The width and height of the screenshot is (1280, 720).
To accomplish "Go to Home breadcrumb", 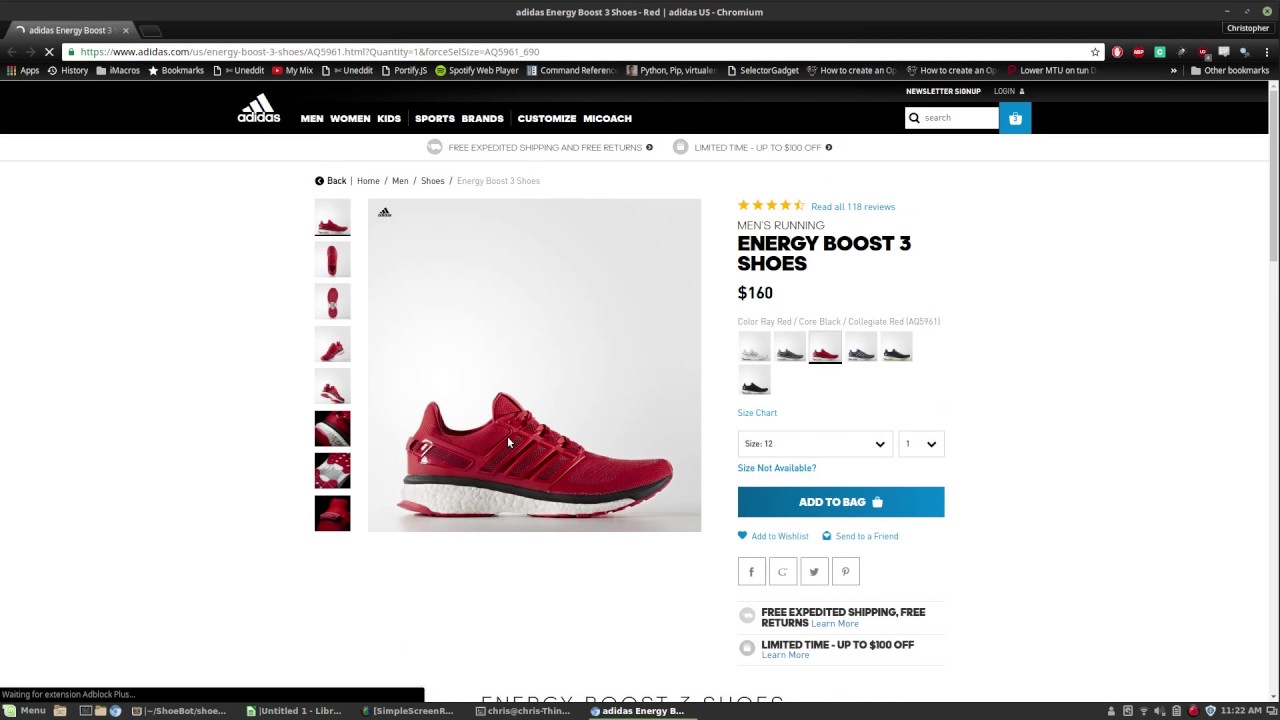I will pos(368,181).
